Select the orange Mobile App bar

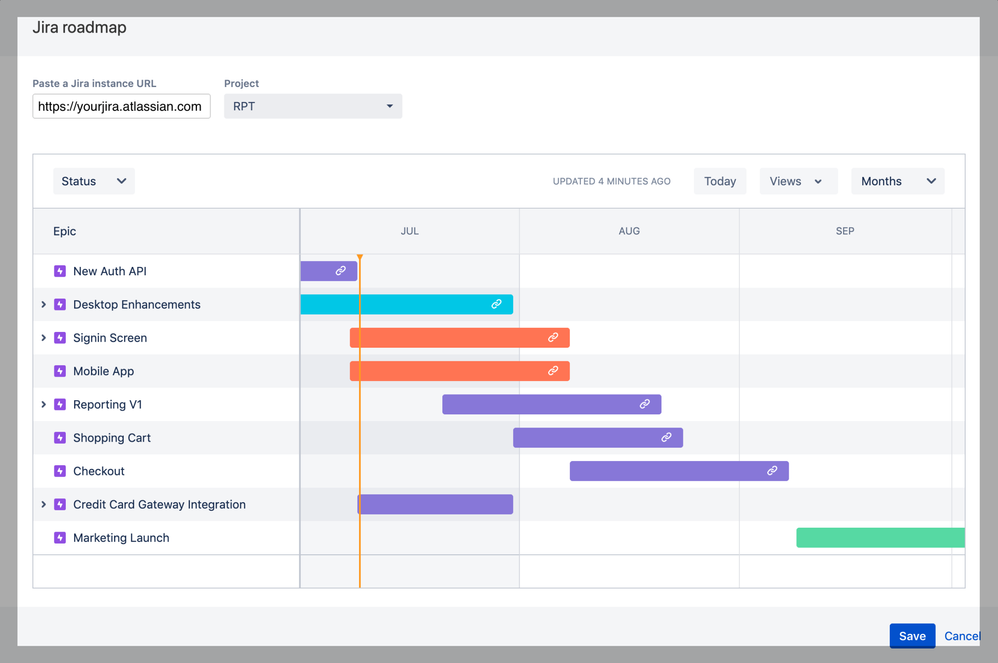[460, 371]
